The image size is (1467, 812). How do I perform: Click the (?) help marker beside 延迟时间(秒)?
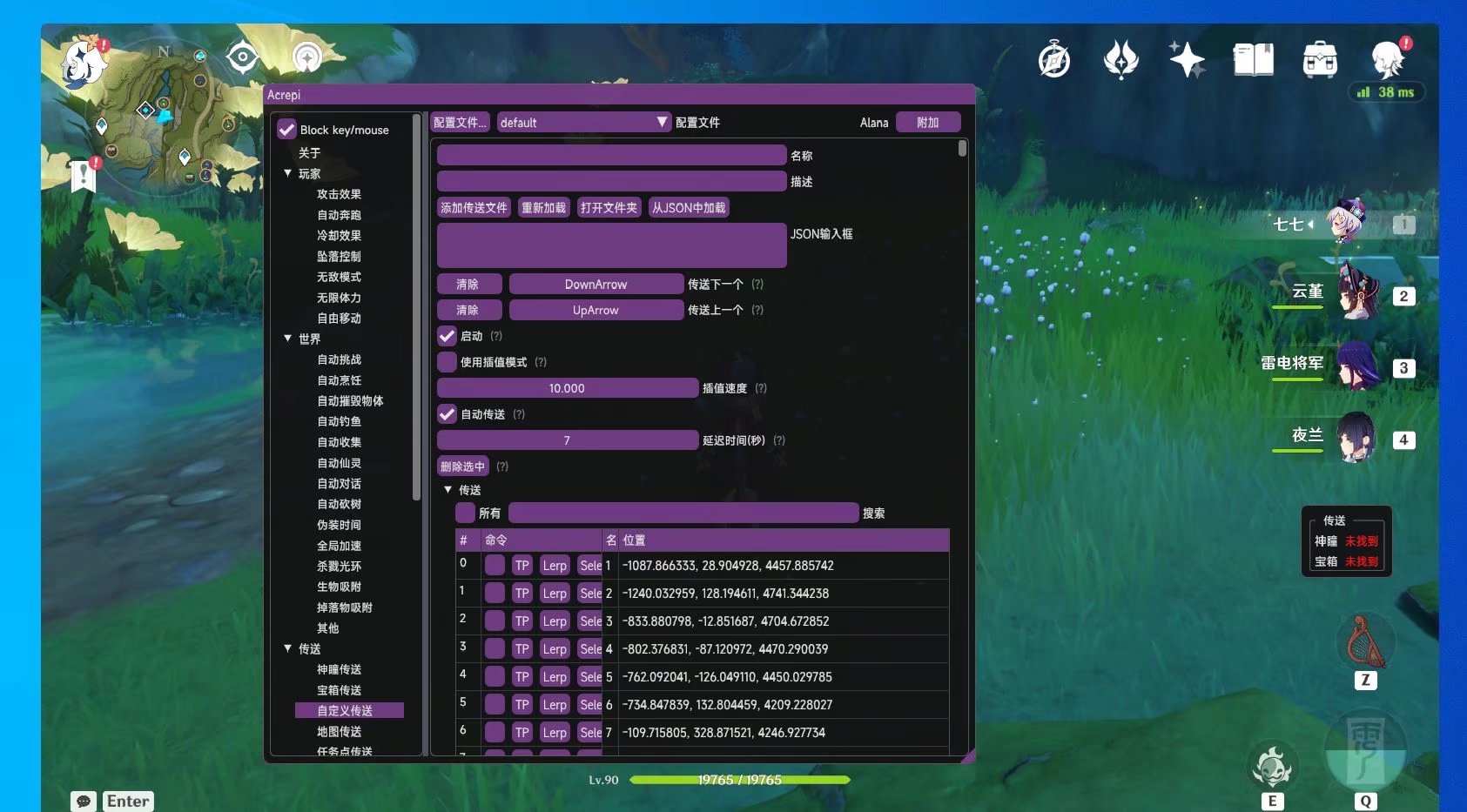[779, 440]
